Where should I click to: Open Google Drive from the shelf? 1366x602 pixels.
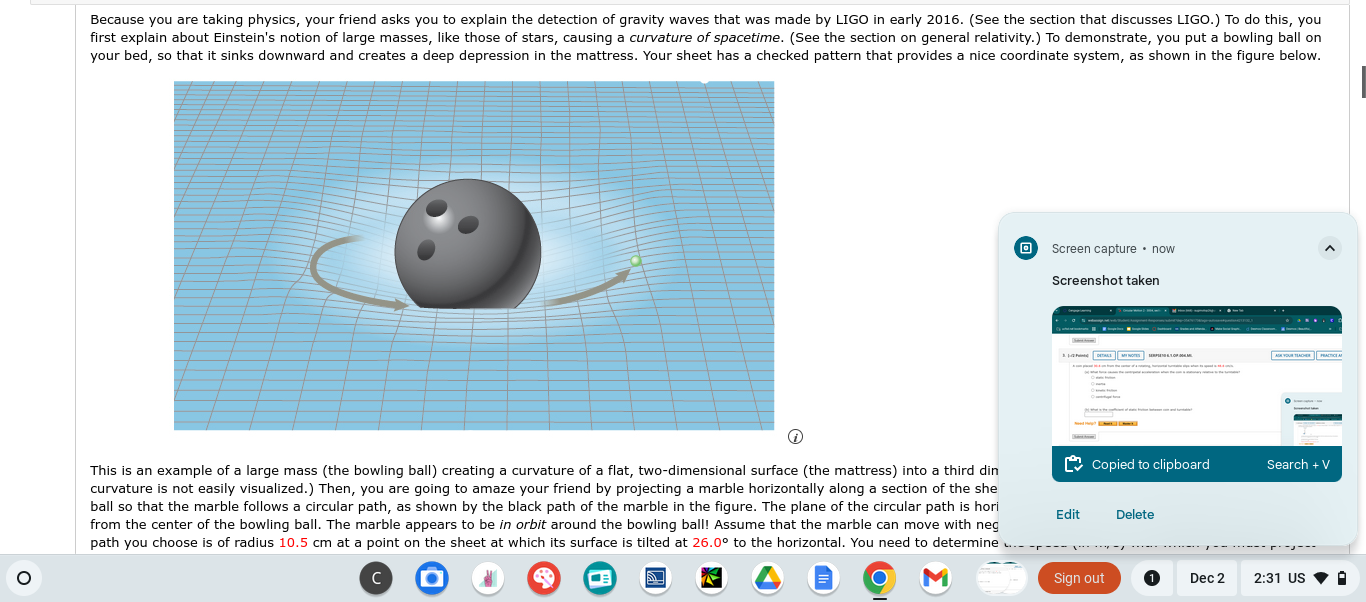pos(768,578)
